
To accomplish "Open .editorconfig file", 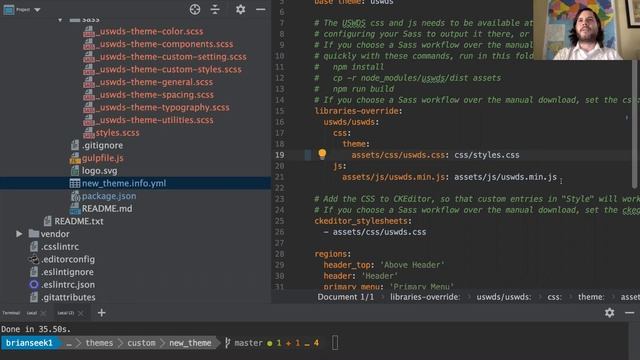I will 67,259.
